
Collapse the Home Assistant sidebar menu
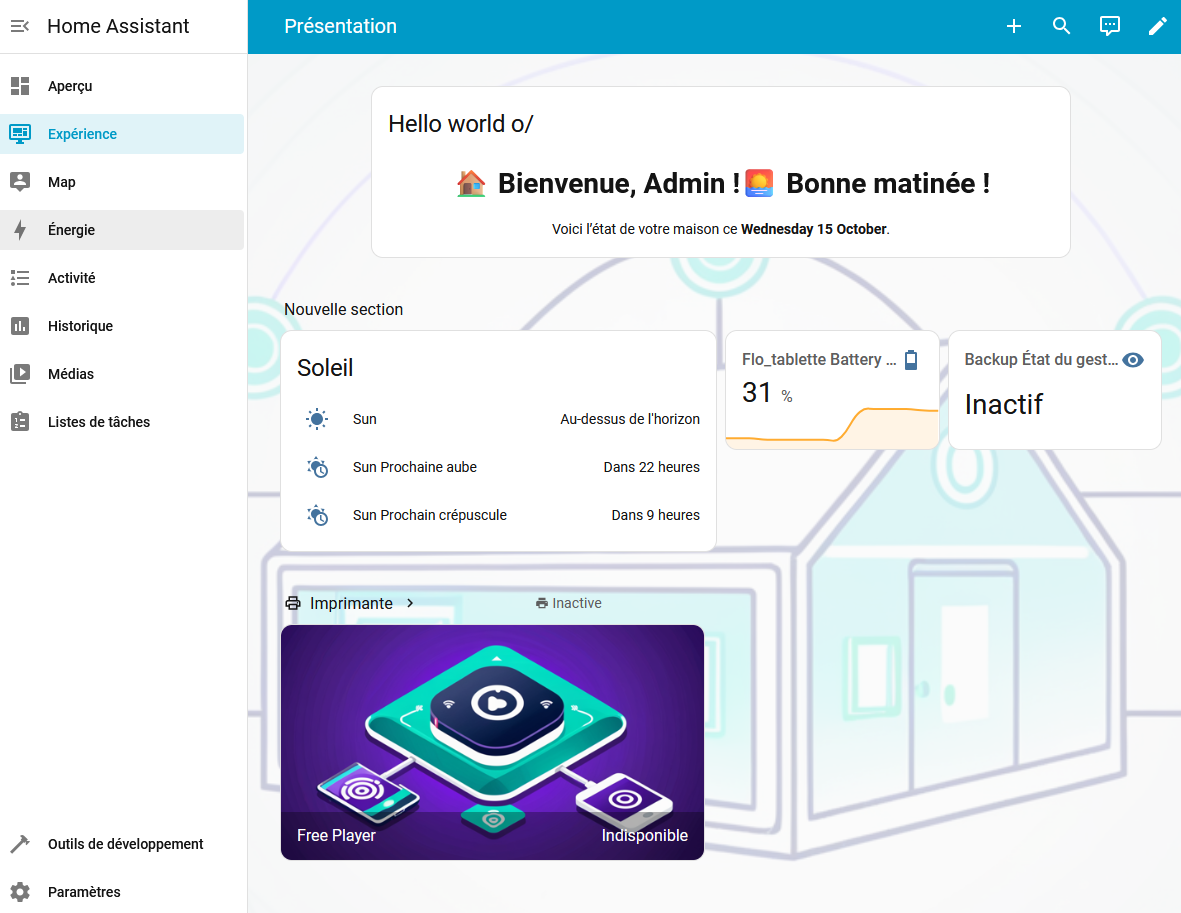click(20, 27)
